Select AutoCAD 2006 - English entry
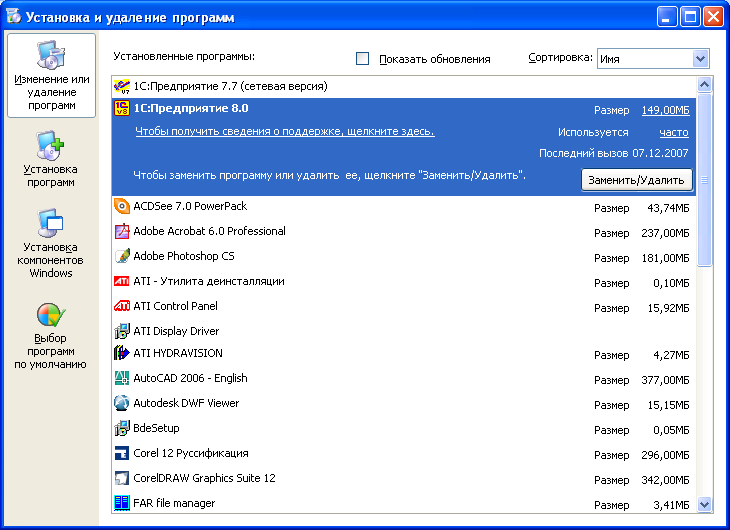The width and height of the screenshot is (730, 530). (404, 379)
